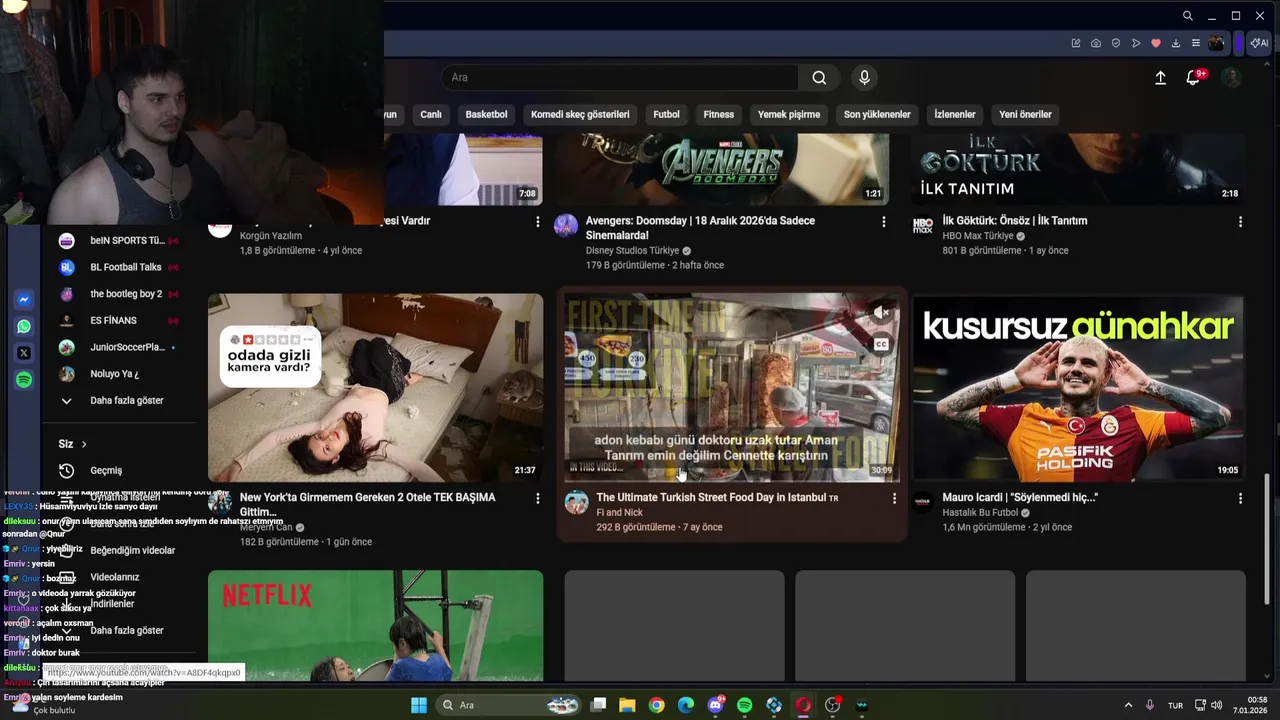The height and width of the screenshot is (720, 1280).
Task: Open Opera easy setup sliders icon
Action: pyautogui.click(x=1196, y=43)
